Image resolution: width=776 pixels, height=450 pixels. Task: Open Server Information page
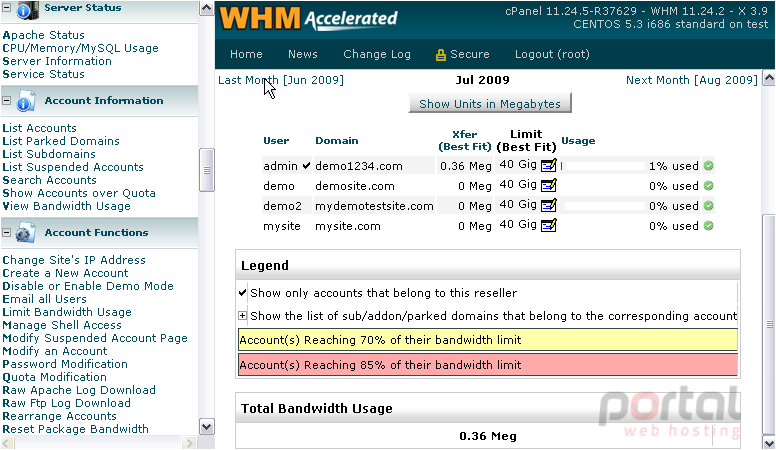pyautogui.click(x=57, y=61)
